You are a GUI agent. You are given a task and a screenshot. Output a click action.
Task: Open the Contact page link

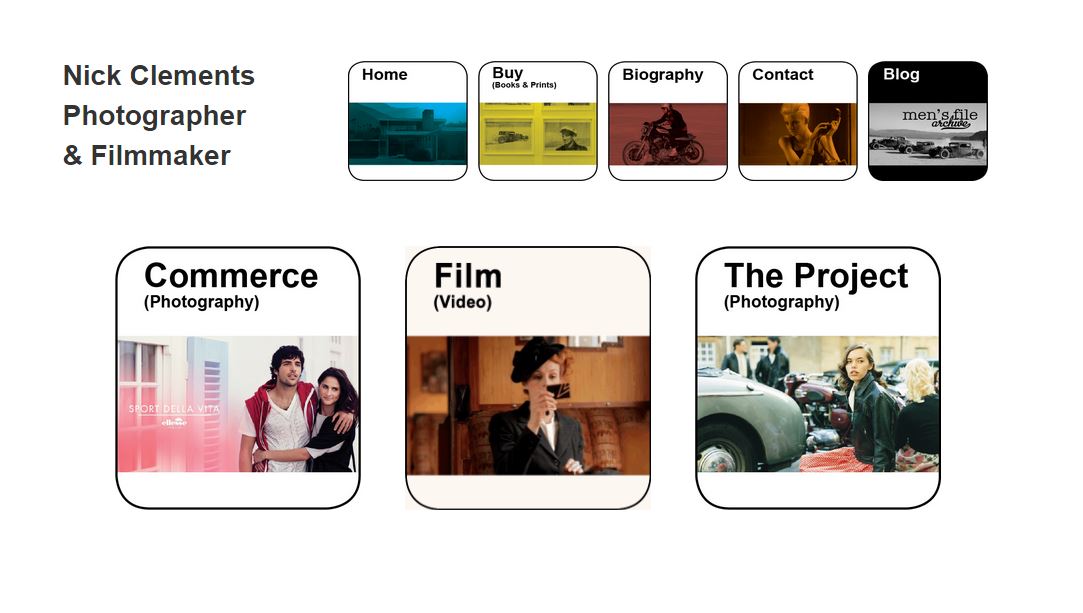pyautogui.click(x=797, y=121)
